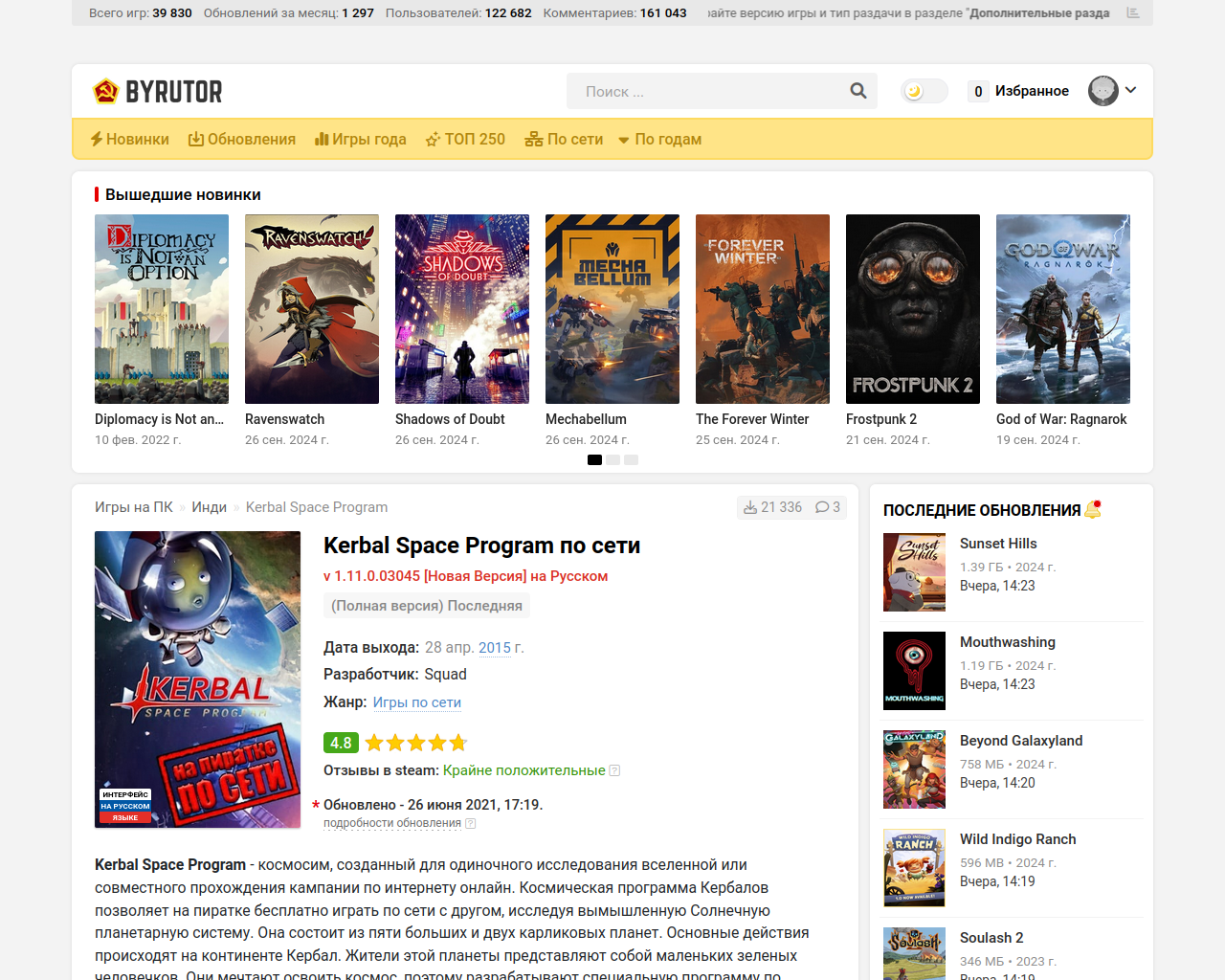
Task: Click the favorites count badge
Action: click(x=978, y=91)
